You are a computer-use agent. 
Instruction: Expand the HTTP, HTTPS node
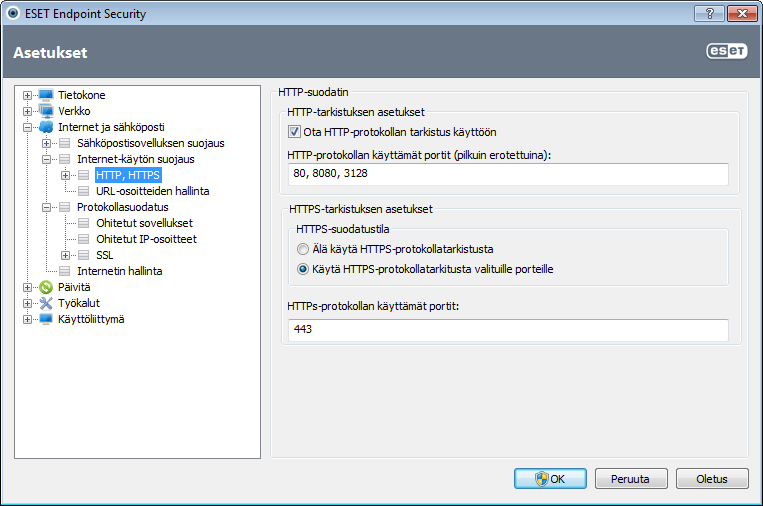tap(65, 175)
